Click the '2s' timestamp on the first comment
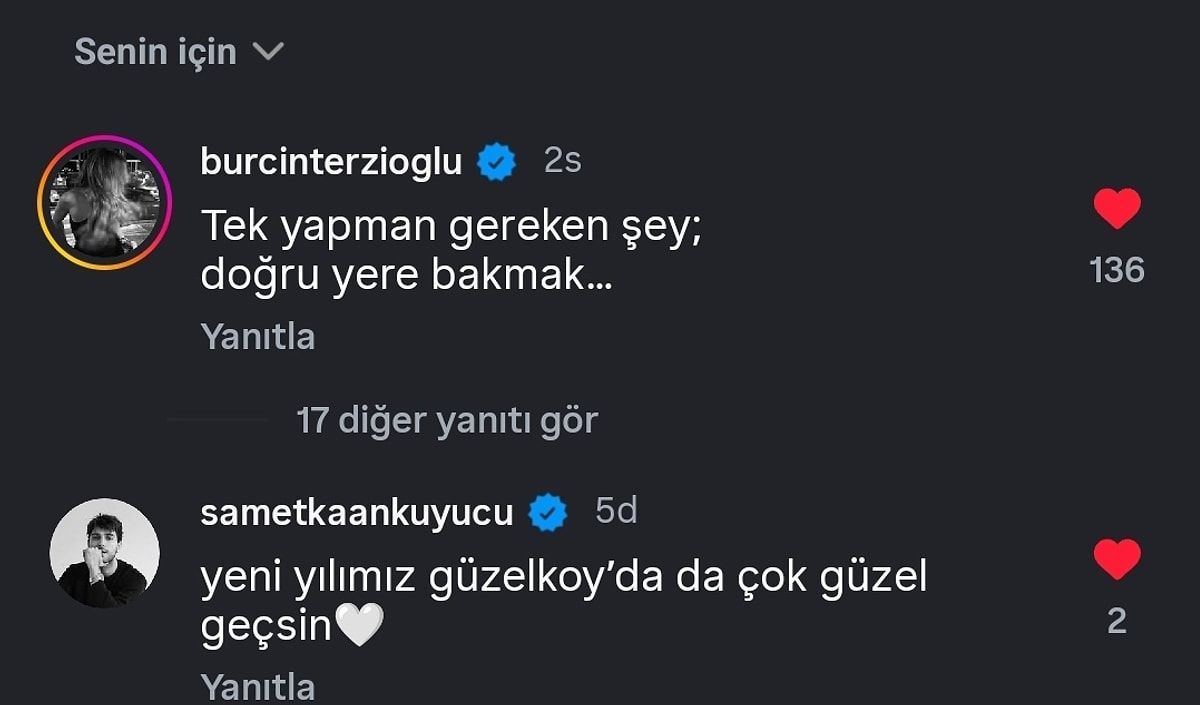Image resolution: width=1200 pixels, height=705 pixels. coord(563,160)
